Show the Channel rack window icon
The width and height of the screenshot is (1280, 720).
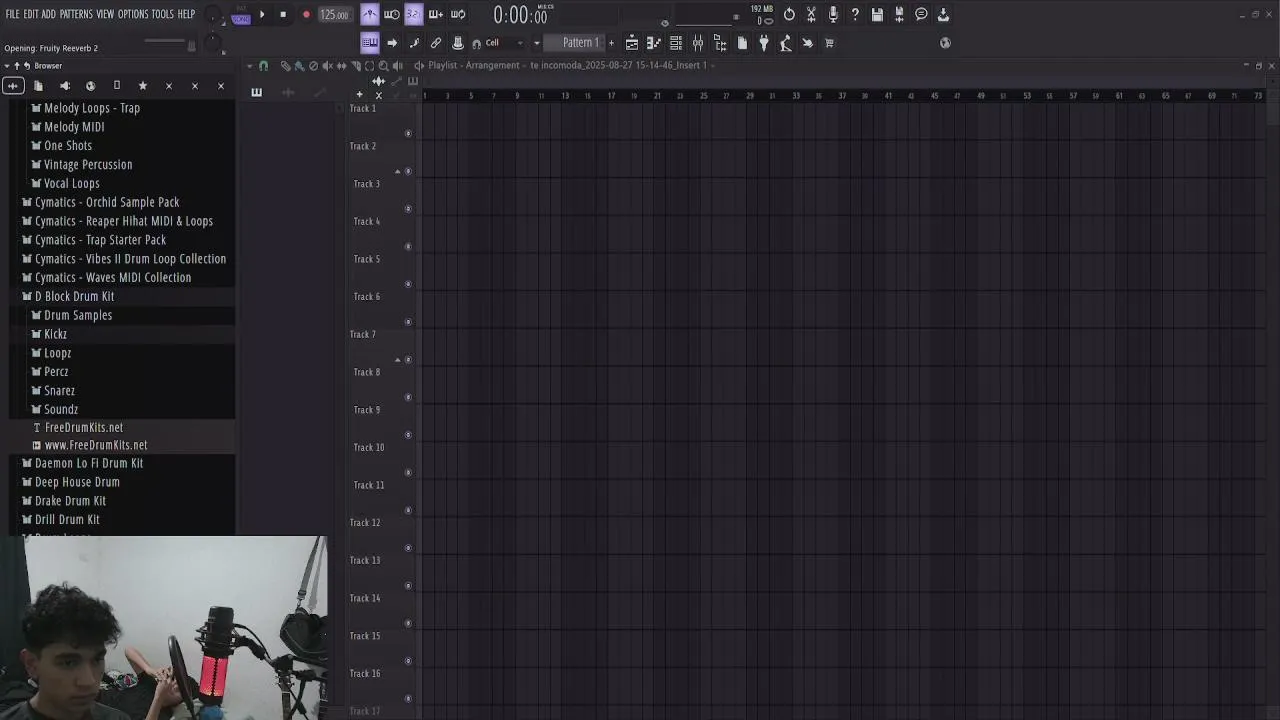point(676,43)
